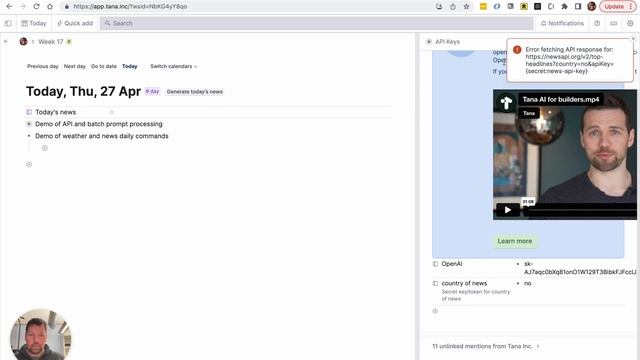640x360 pixels.
Task: Select the Today's news field label
Action: coord(56,112)
